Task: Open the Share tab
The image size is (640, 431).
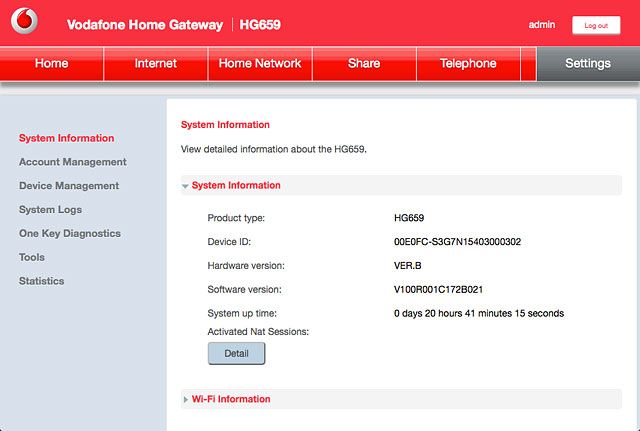Action: 364,64
